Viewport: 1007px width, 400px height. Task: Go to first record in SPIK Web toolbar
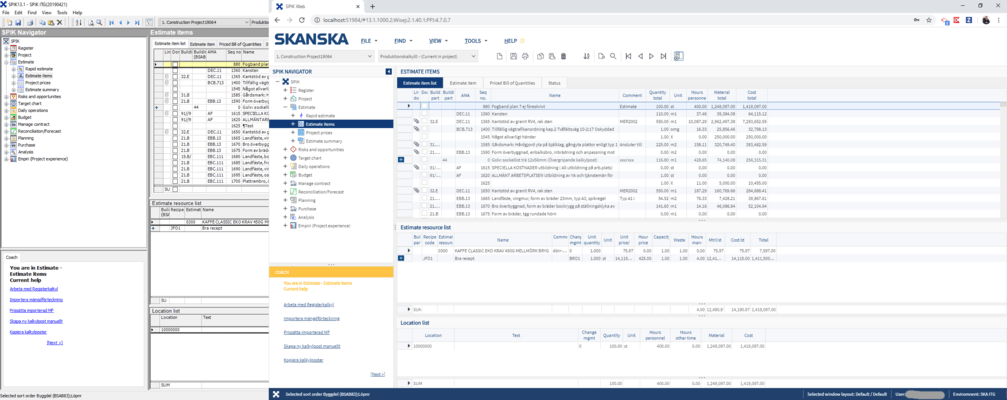coord(628,57)
